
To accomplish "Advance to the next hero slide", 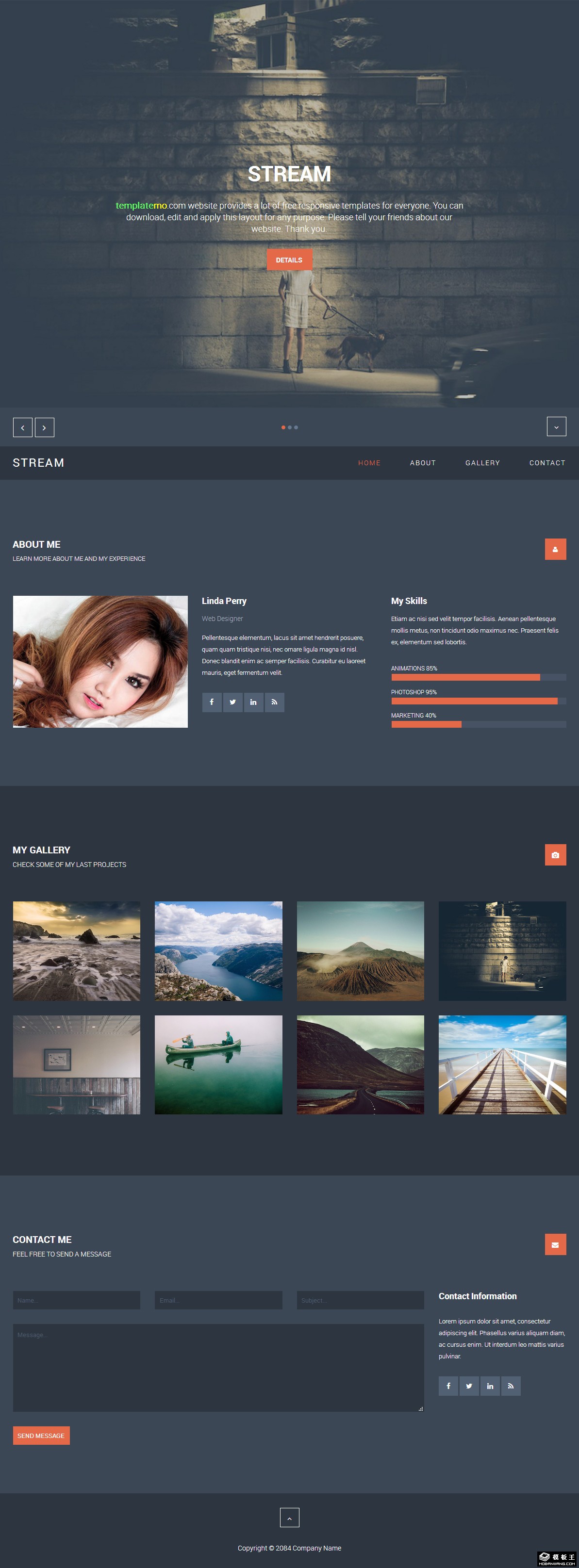I will 45,427.
